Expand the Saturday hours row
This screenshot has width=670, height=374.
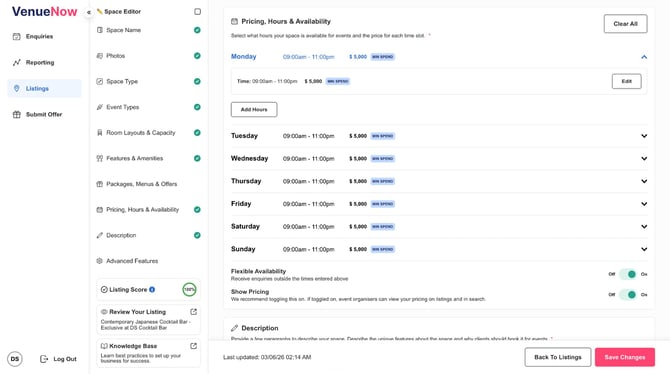point(644,227)
